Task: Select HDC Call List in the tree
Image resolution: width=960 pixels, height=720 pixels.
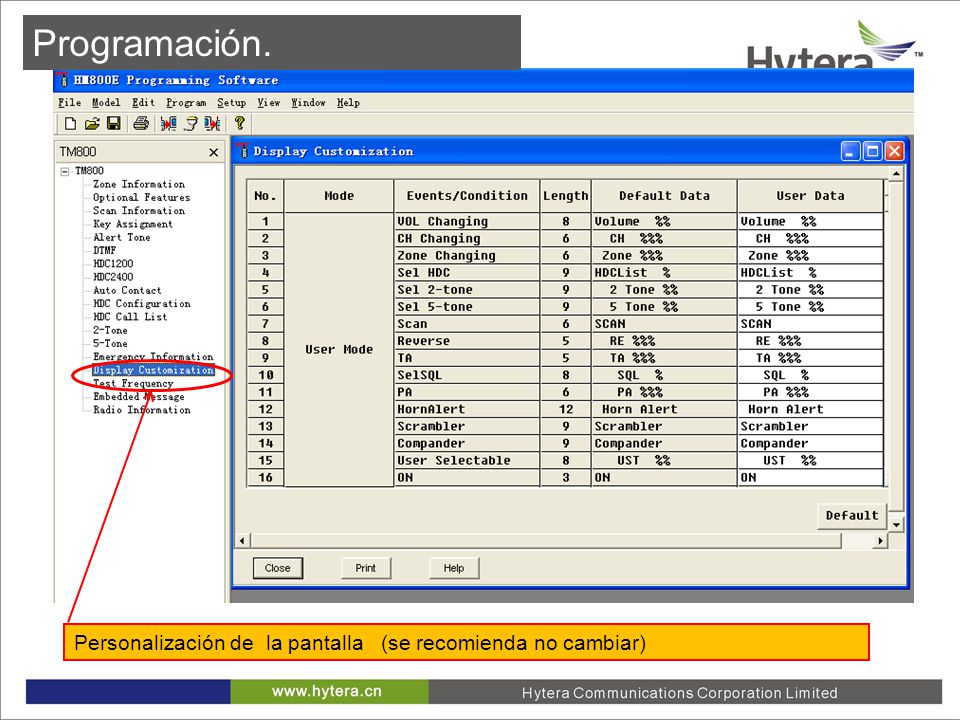Action: (130, 317)
